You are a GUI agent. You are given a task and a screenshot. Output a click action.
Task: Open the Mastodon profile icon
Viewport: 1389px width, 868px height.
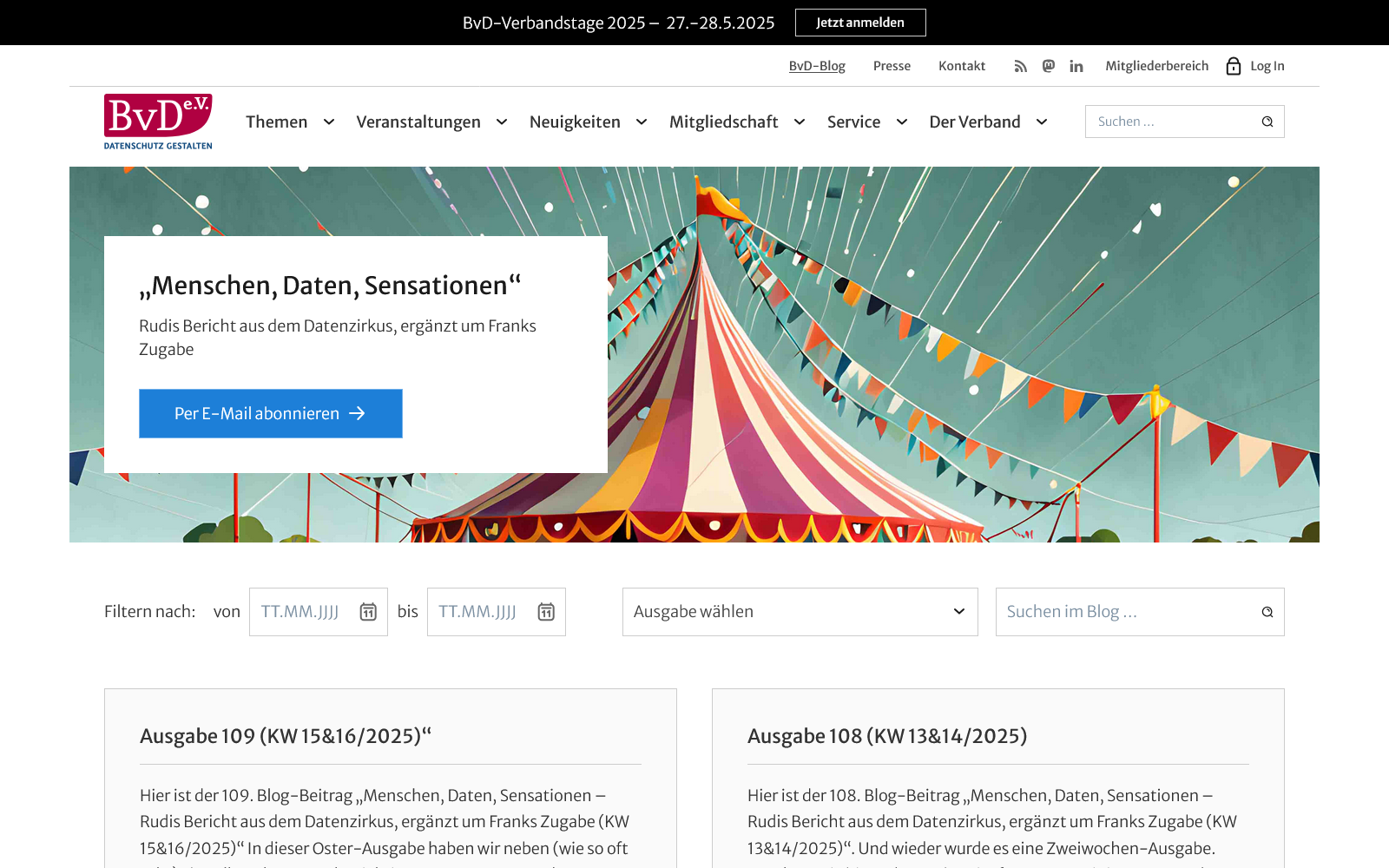point(1049,66)
